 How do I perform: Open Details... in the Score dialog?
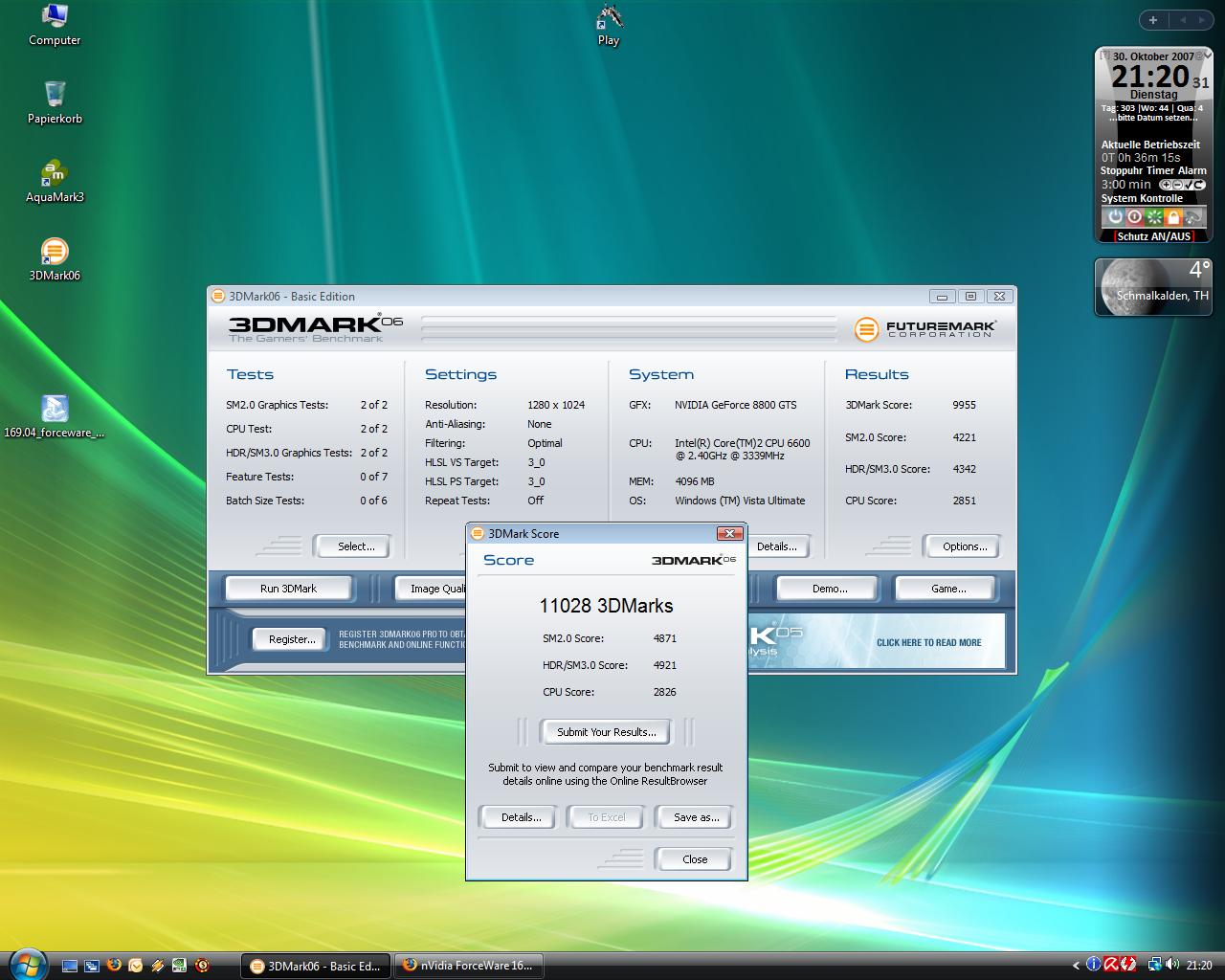[x=521, y=817]
